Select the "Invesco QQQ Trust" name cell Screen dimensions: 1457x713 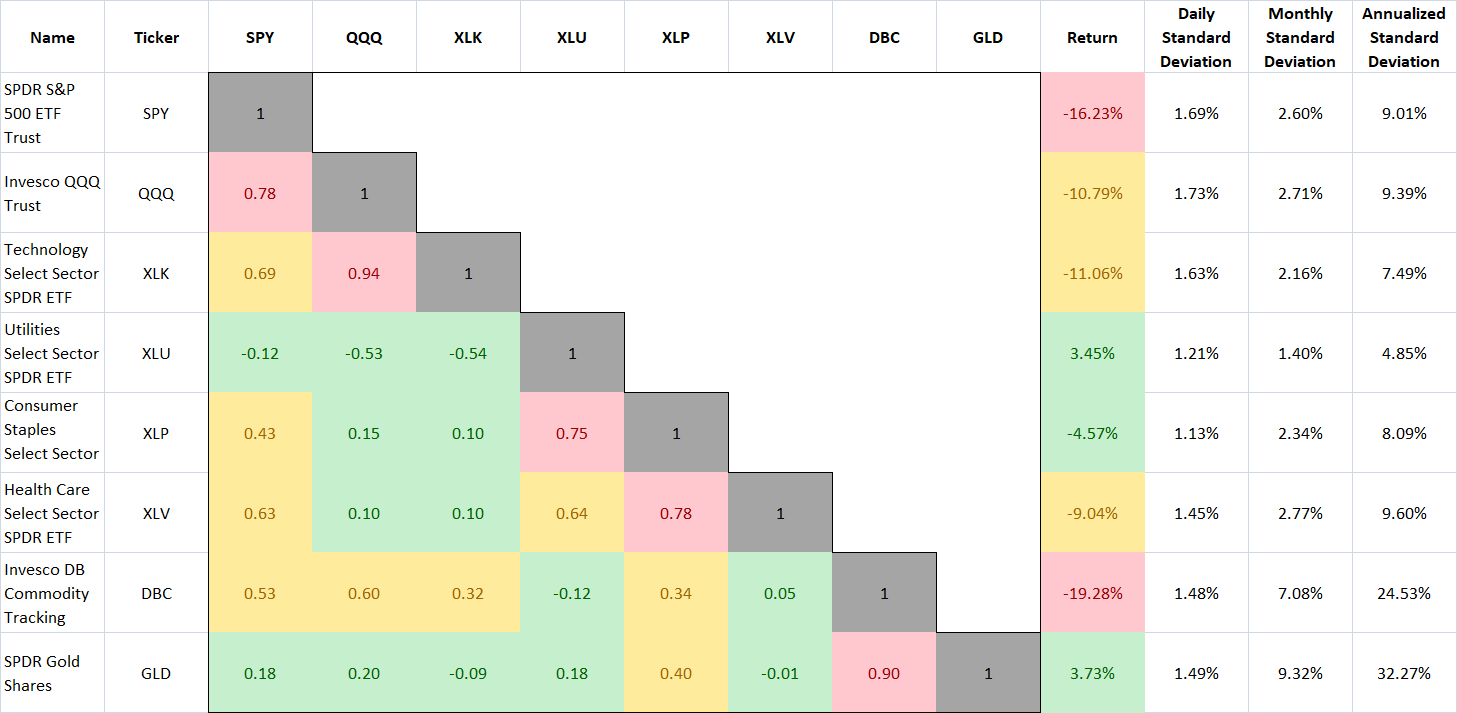52,193
